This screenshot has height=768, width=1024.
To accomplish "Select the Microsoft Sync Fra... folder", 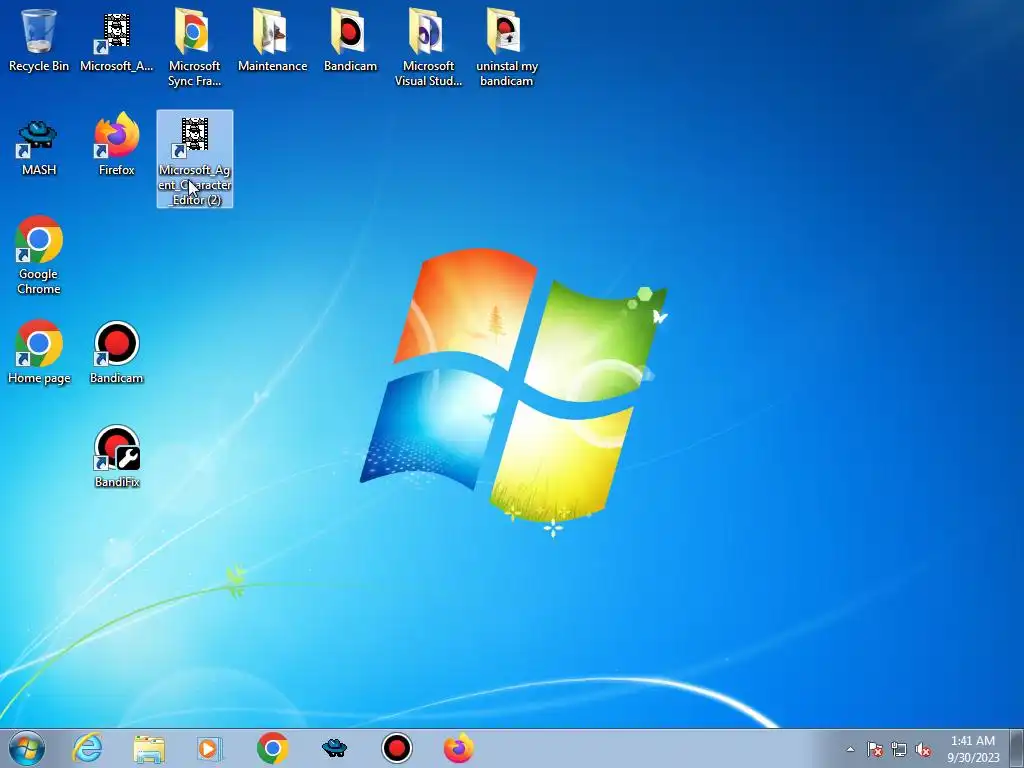I will pyautogui.click(x=194, y=47).
